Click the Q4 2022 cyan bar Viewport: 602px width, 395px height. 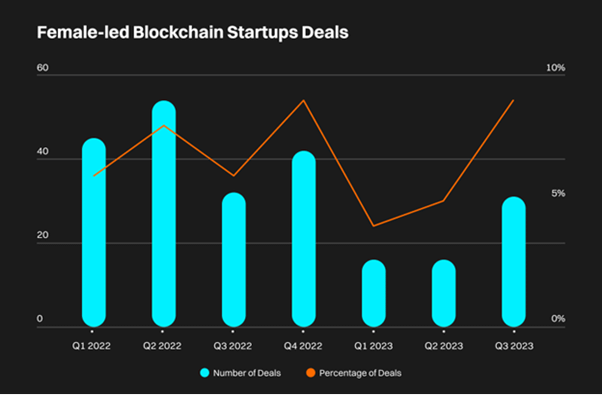click(304, 239)
